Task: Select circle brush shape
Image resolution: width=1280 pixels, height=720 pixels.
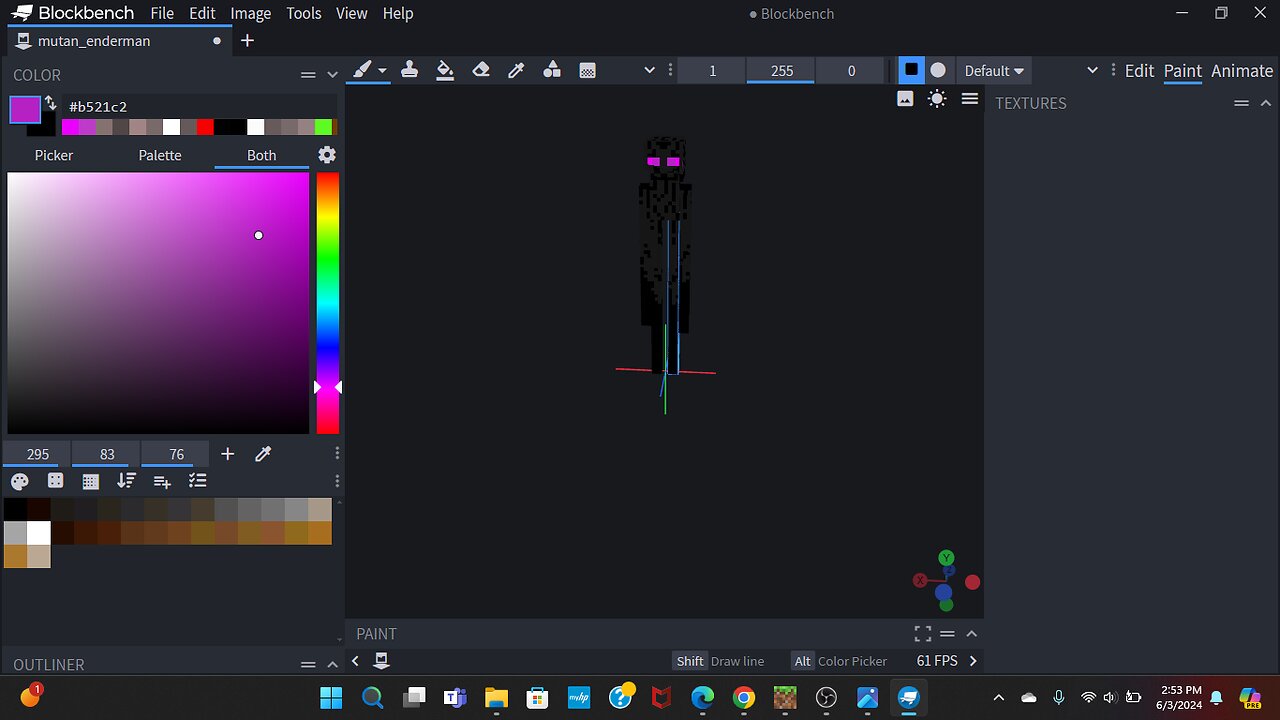Action: (x=938, y=70)
